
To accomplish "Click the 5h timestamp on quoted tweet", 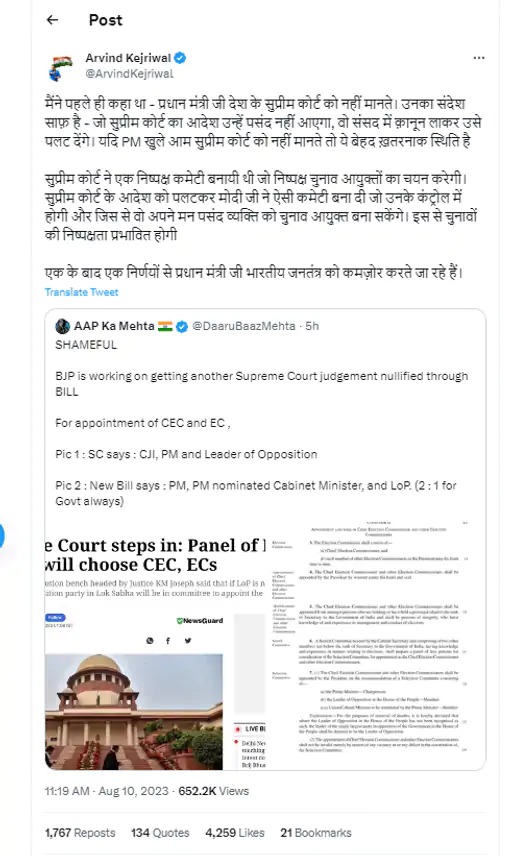I will (312, 326).
